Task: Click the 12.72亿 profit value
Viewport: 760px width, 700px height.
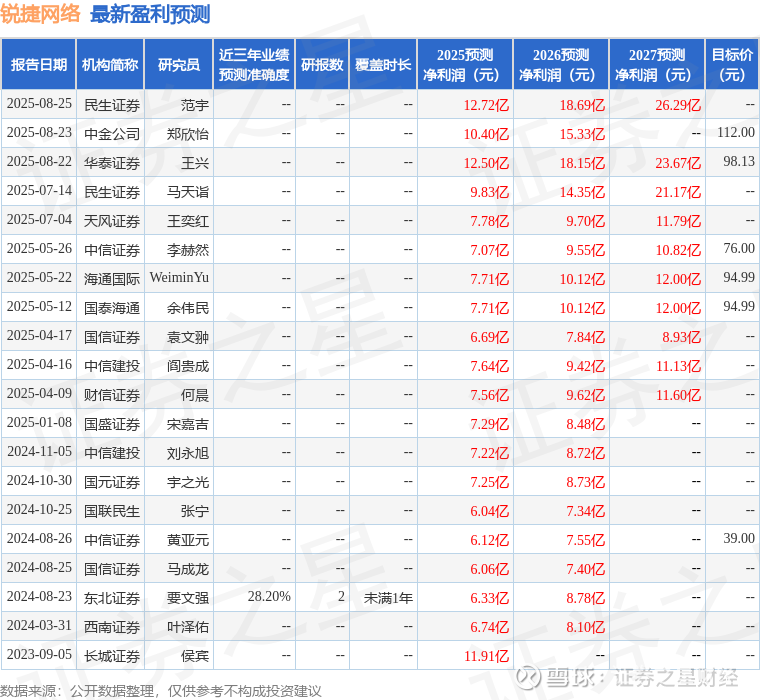Action: 486,105
